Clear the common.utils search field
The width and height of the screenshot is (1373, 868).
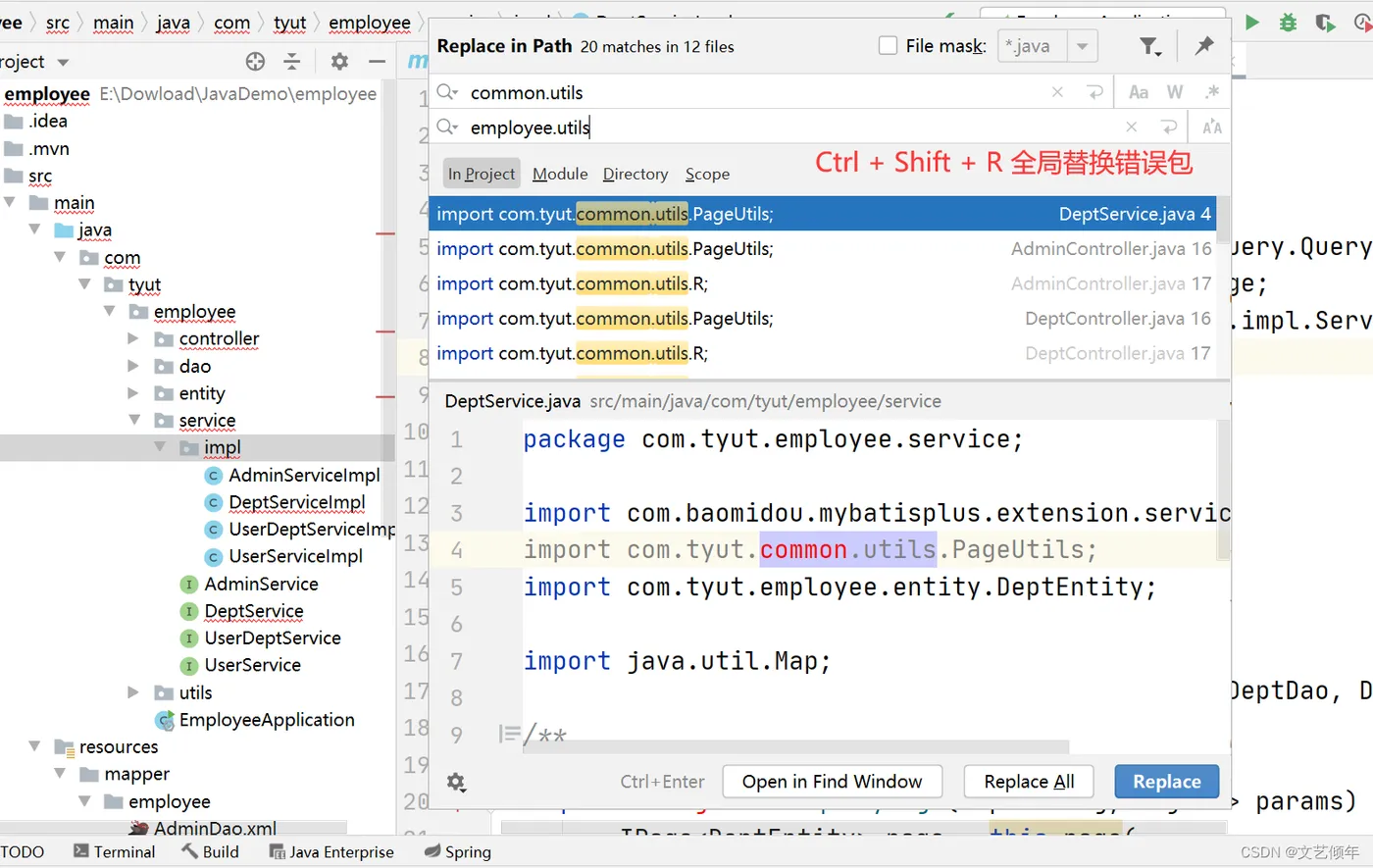click(x=1057, y=92)
